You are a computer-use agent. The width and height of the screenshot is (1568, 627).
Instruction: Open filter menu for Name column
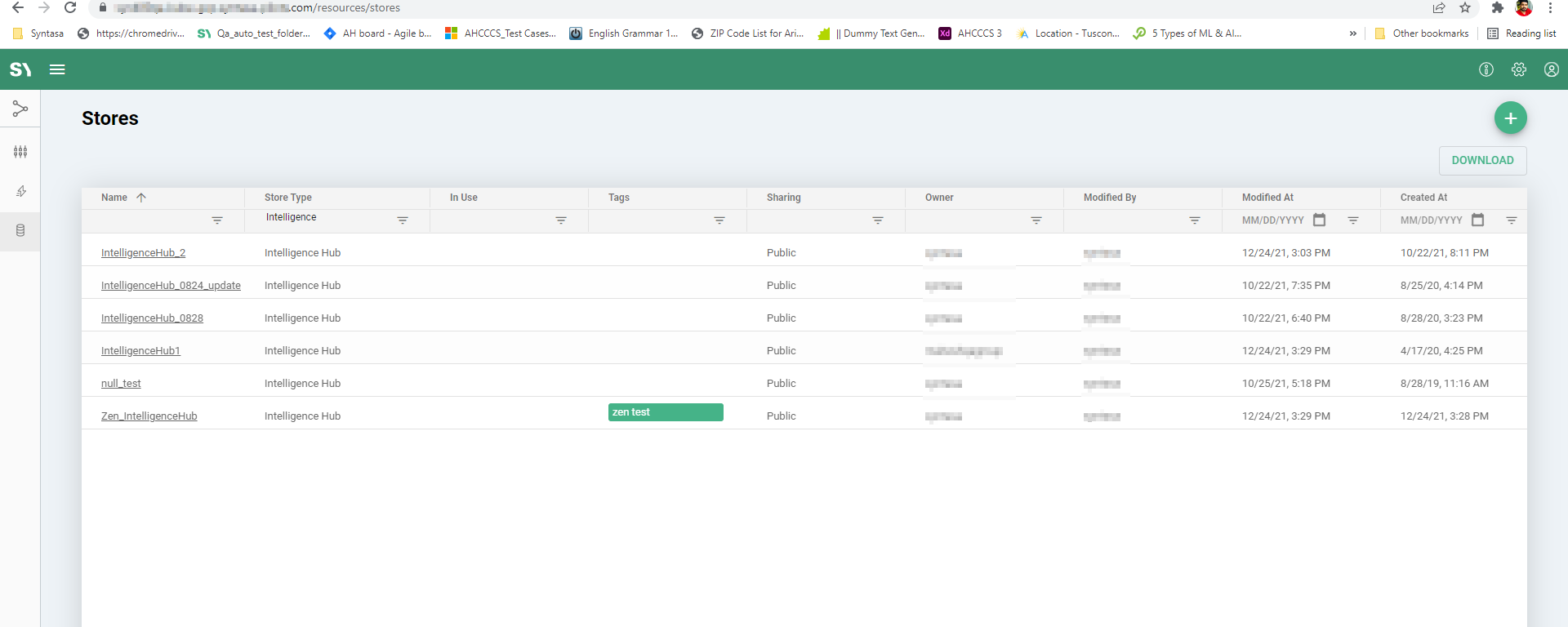coord(217,220)
